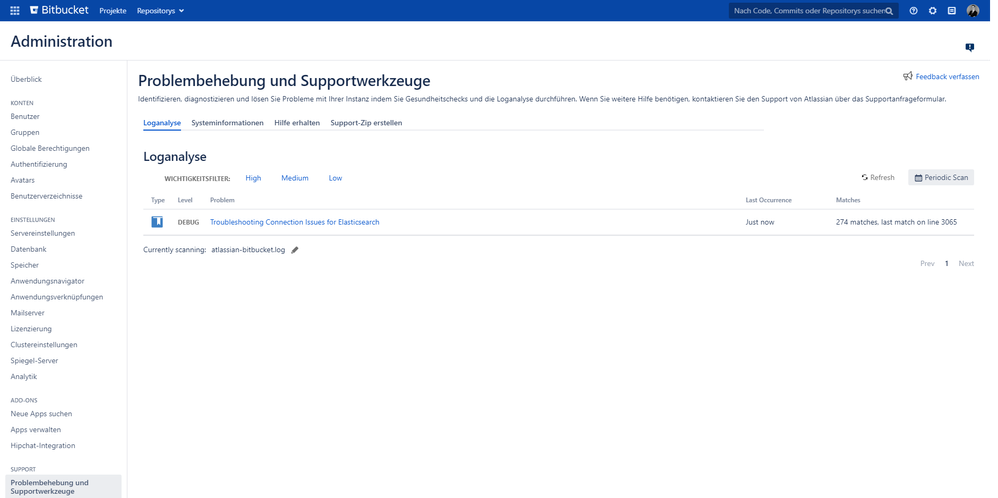Click the Matches column header
Image resolution: width=998 pixels, height=498 pixels.
[x=848, y=200]
